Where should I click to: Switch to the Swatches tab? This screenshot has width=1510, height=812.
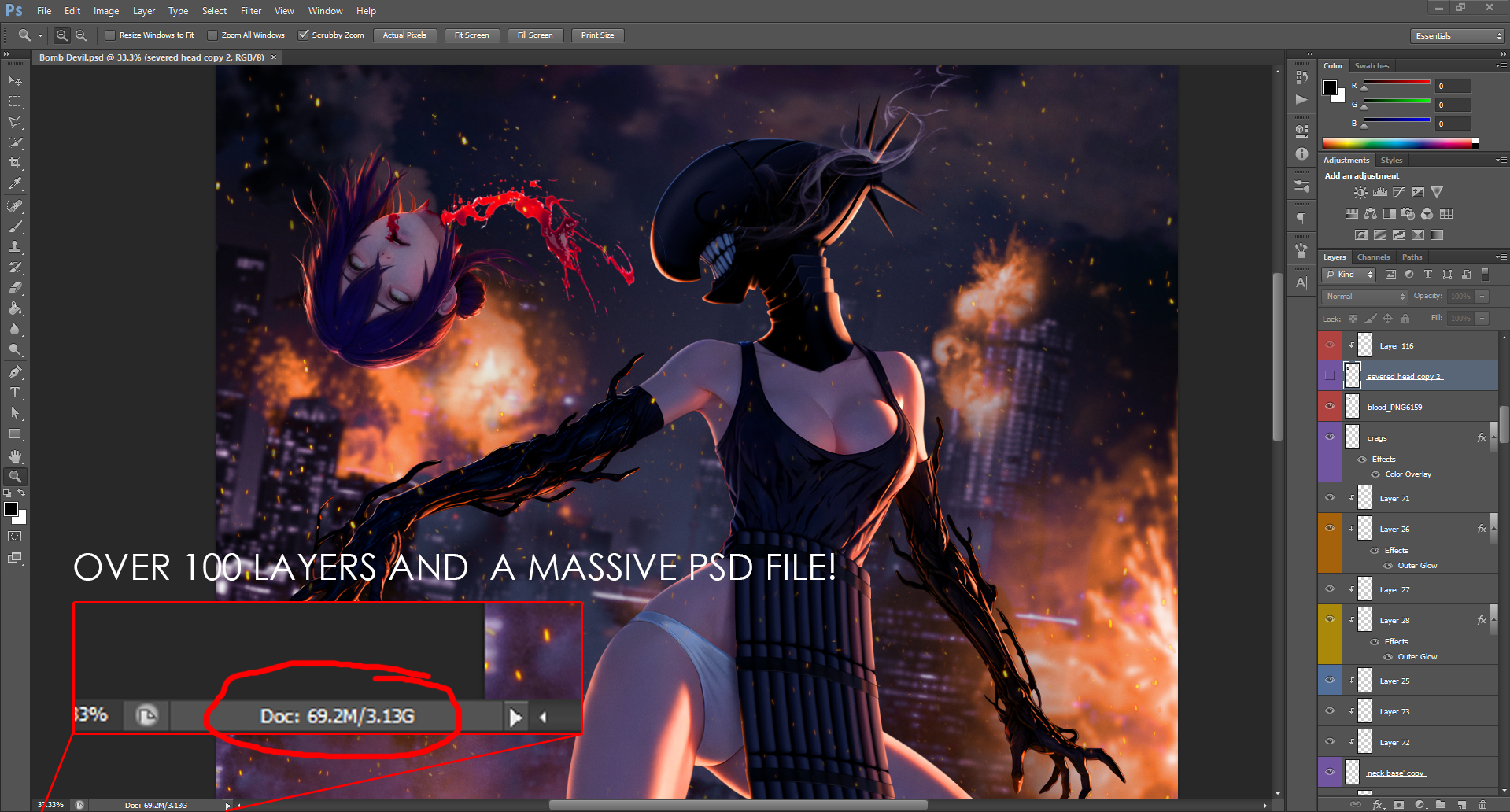point(1372,66)
